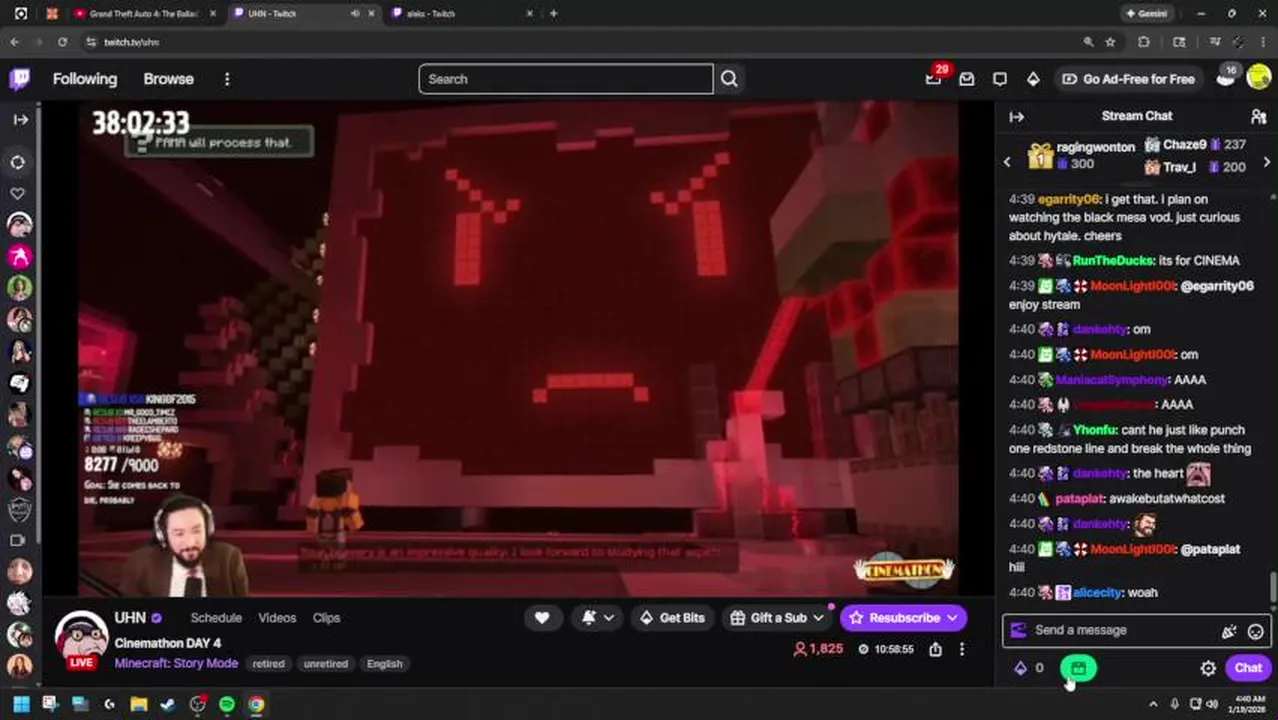
Task: Open the chat emote picker
Action: (x=1255, y=631)
